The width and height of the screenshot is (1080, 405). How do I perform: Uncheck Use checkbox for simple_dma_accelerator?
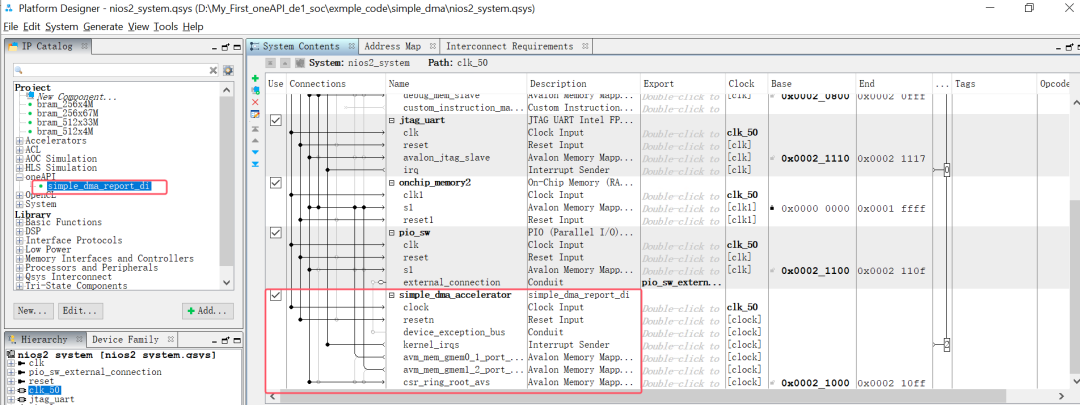(276, 295)
